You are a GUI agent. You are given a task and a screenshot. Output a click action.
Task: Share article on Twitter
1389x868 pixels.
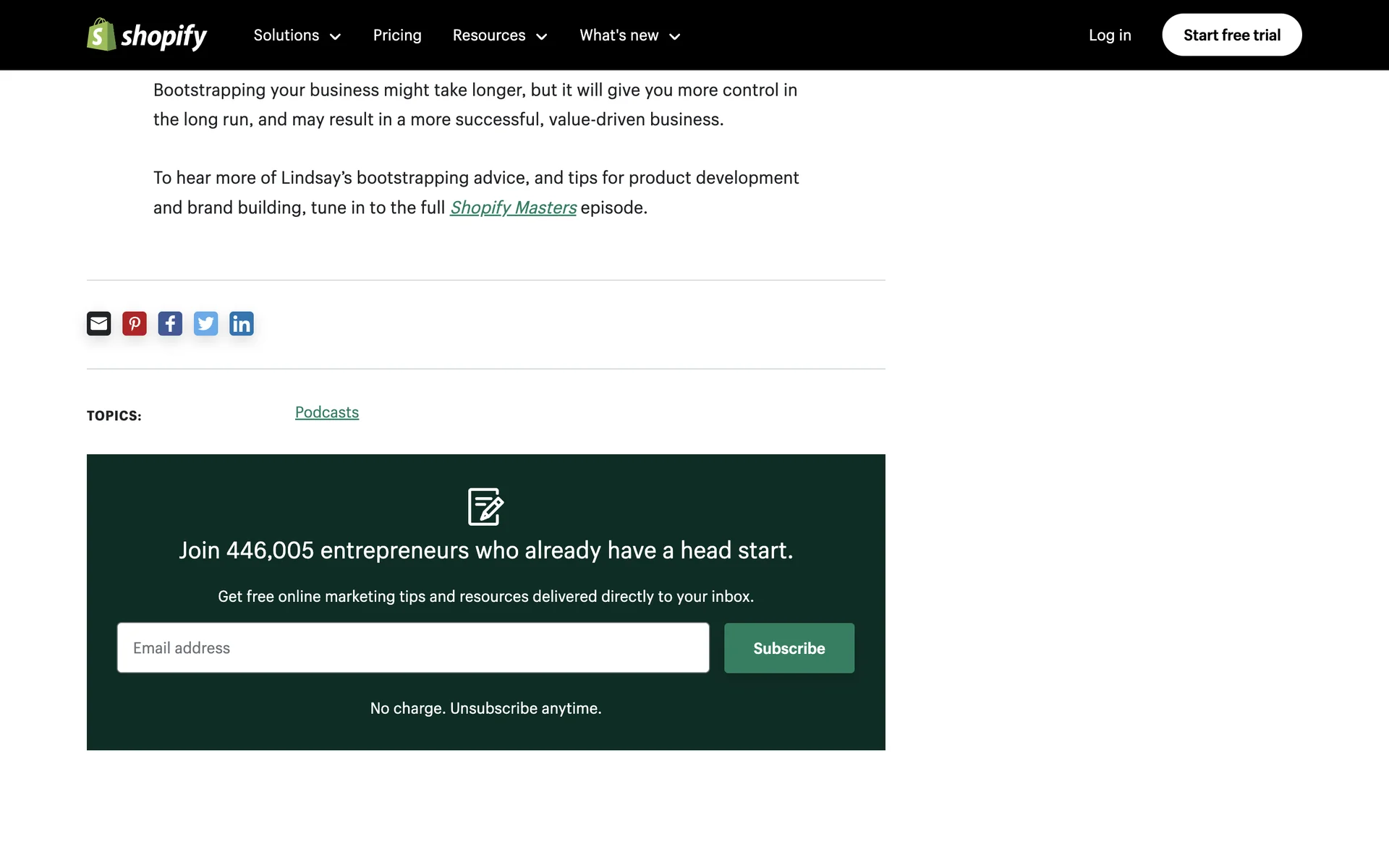point(205,323)
